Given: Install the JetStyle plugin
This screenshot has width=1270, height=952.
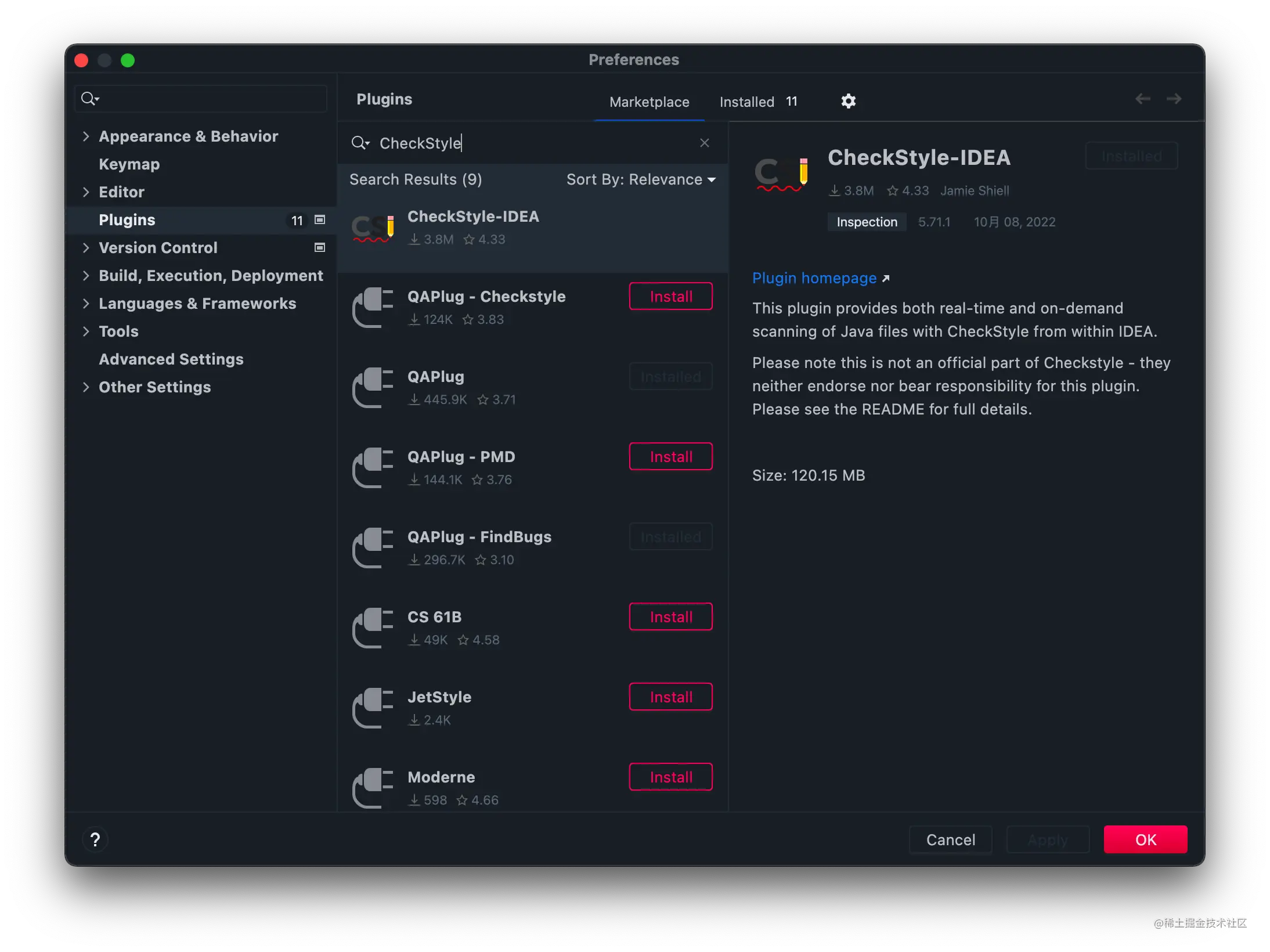Looking at the screenshot, I should click(x=670, y=697).
